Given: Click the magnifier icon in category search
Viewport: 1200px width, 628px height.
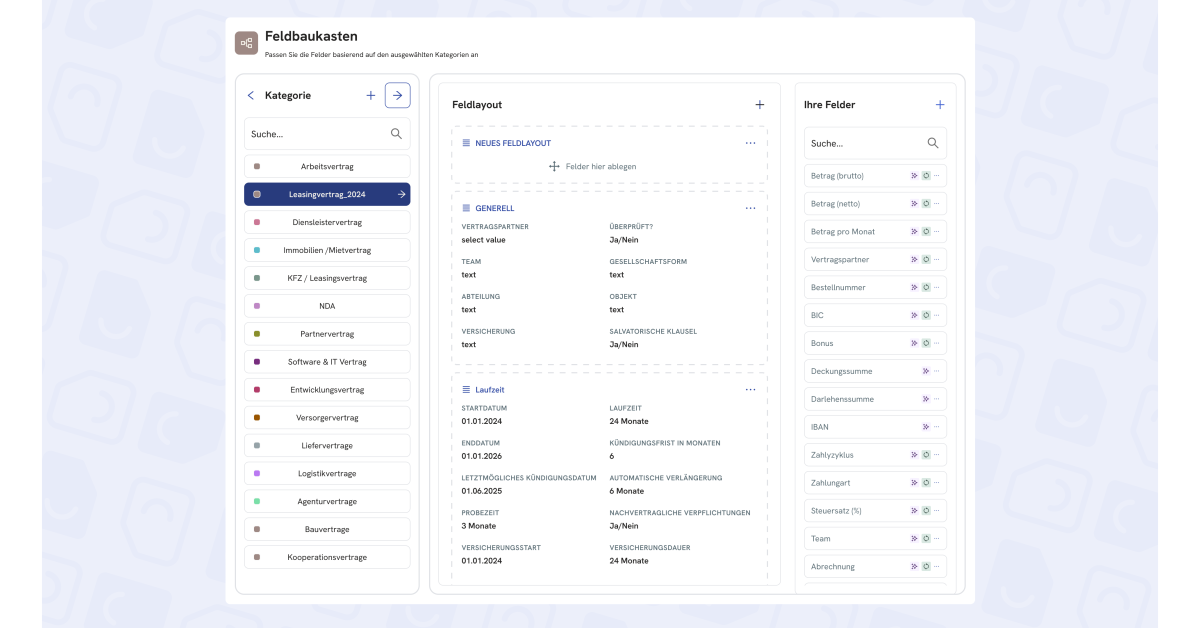Looking at the screenshot, I should point(396,133).
